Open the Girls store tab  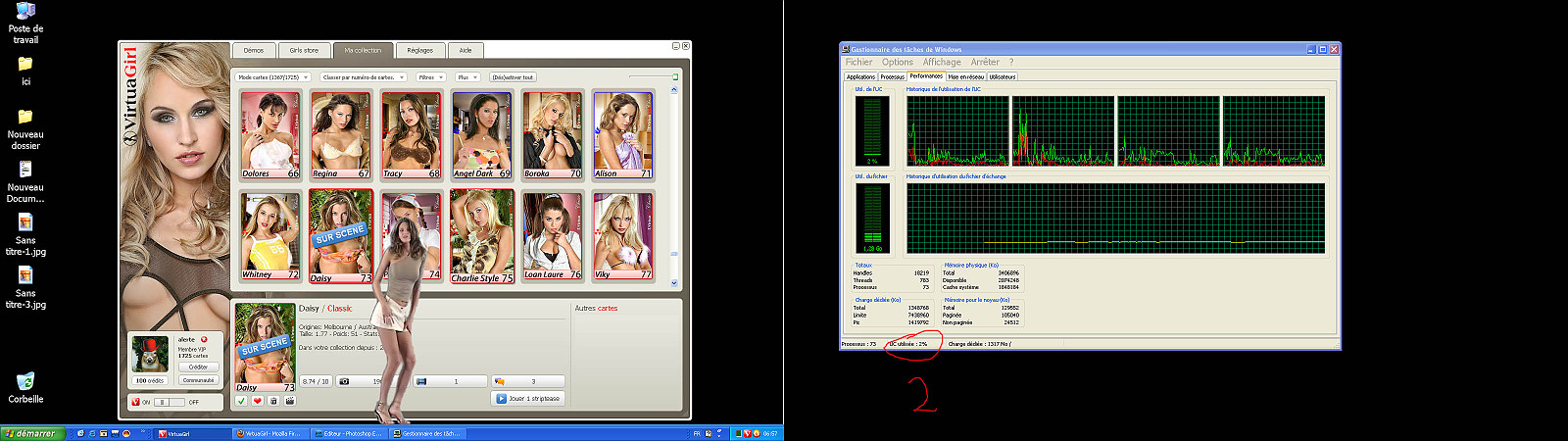304,50
